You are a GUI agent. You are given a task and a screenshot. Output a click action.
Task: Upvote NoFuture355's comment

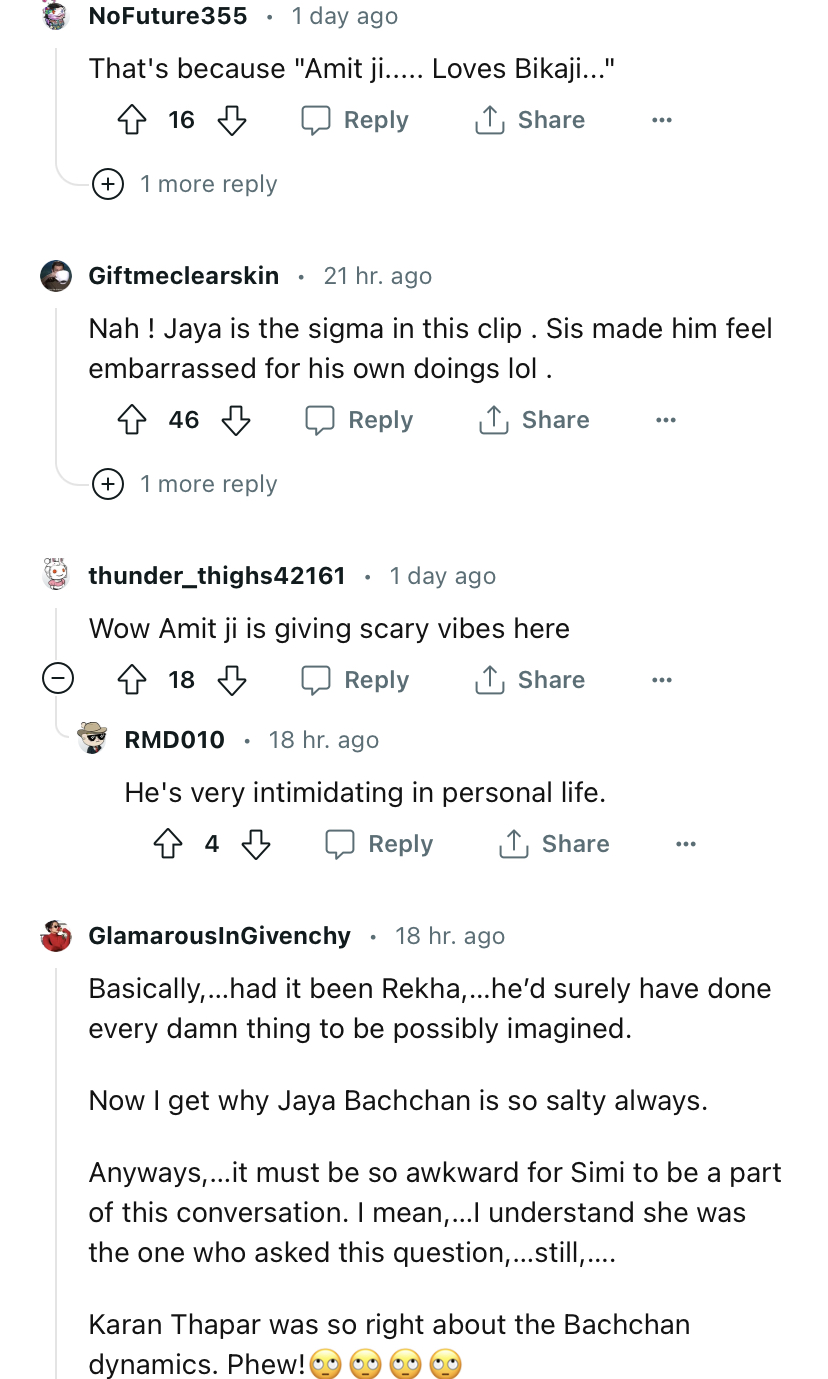133,121
